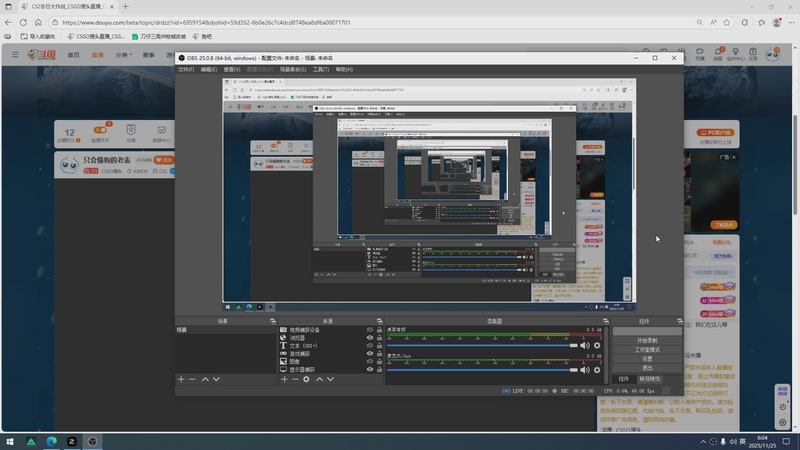Image resolution: width=800 pixels, height=450 pixels.
Task: Toggle visibility of 游戏捕获 source
Action: coord(370,354)
